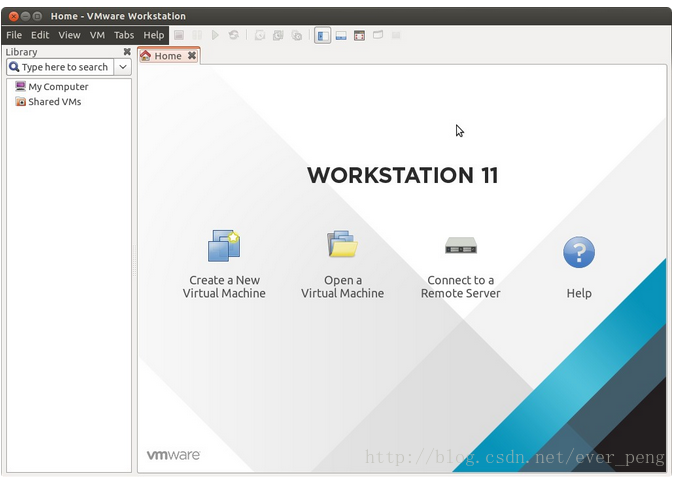676x477 pixels.
Task: Open the Edit menu
Action: pos(40,35)
